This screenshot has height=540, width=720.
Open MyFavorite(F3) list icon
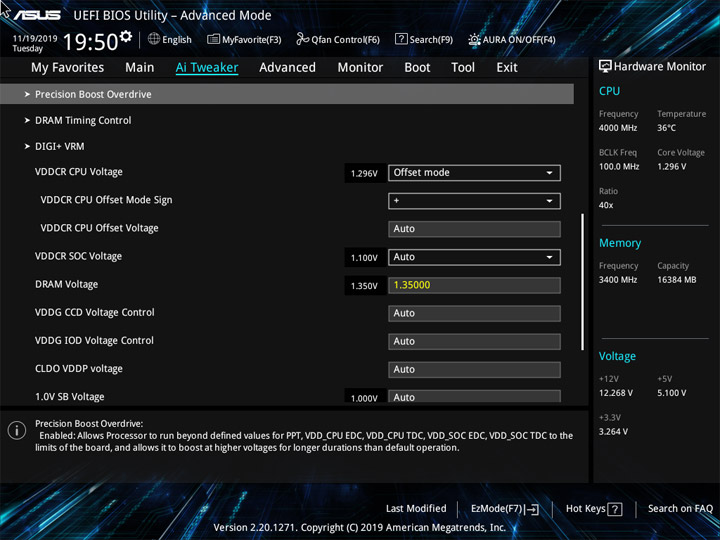coord(213,39)
